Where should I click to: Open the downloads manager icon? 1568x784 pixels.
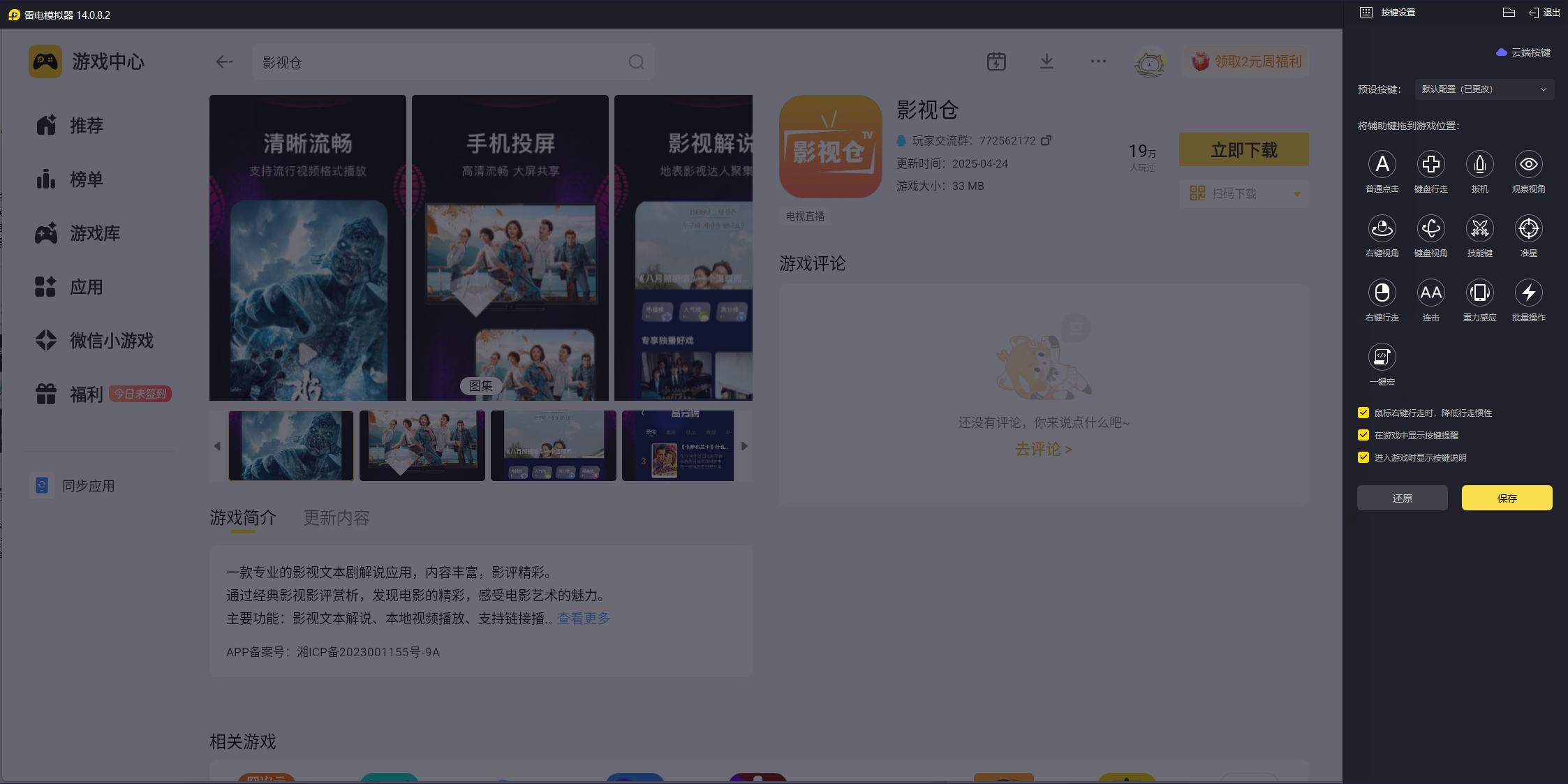[x=1046, y=61]
